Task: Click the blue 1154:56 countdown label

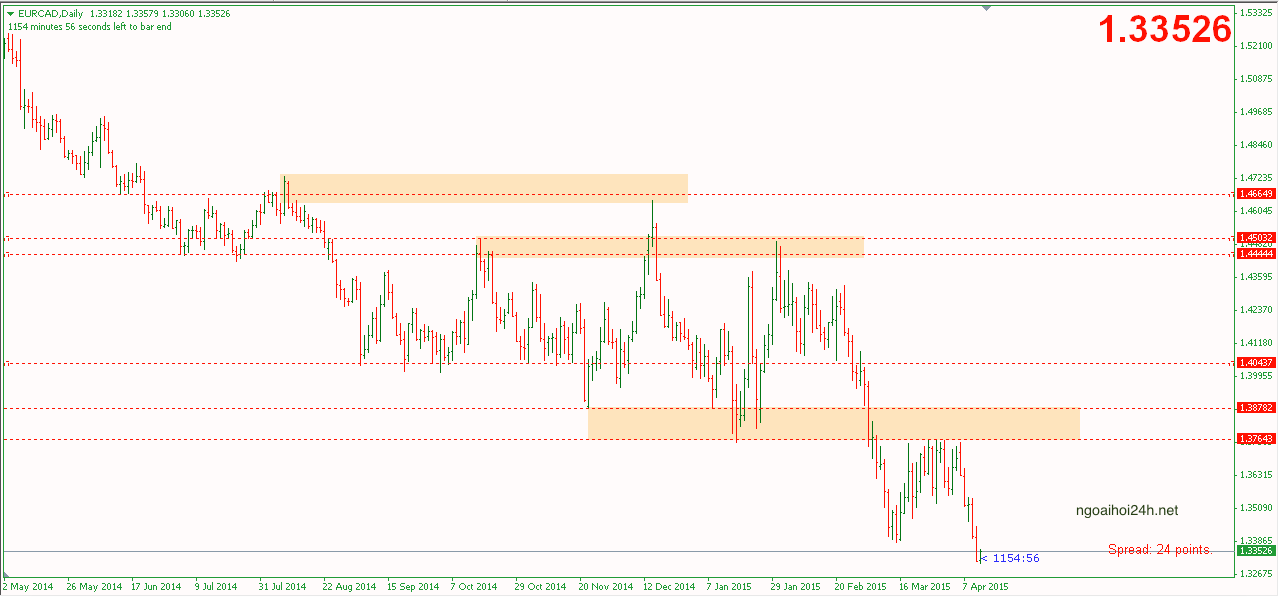Action: tap(1012, 558)
